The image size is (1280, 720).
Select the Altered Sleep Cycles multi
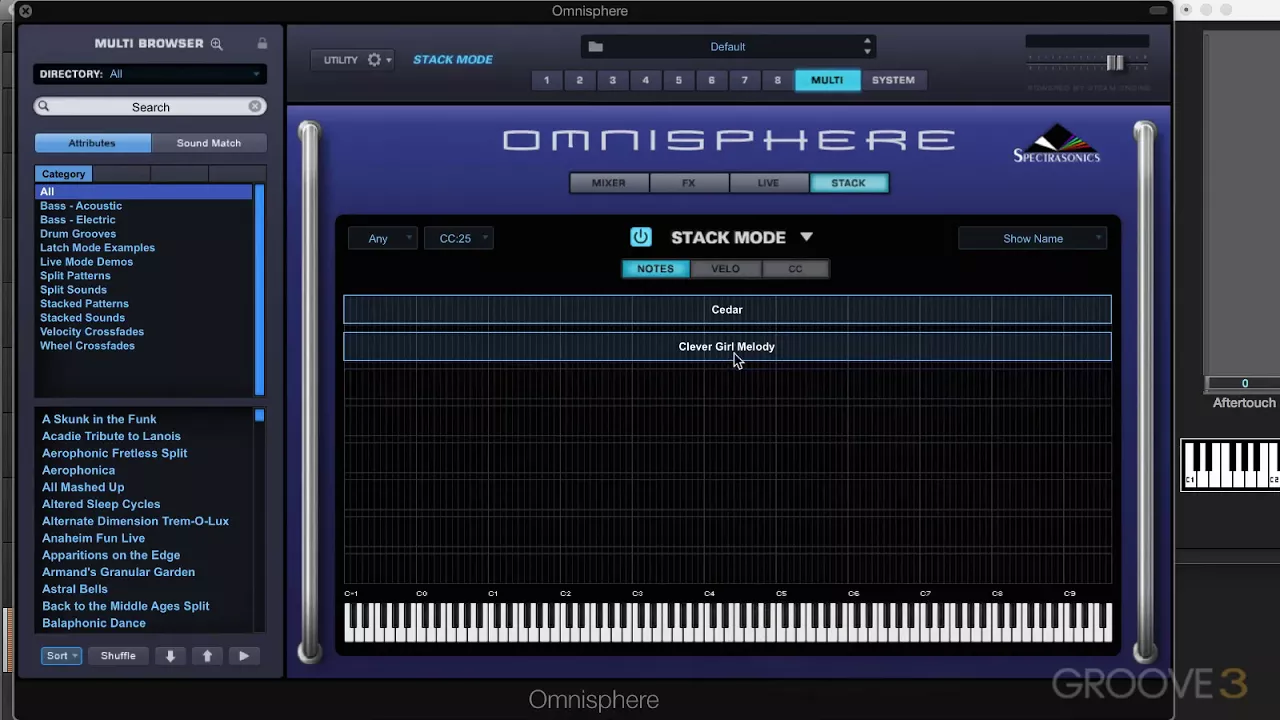click(101, 504)
